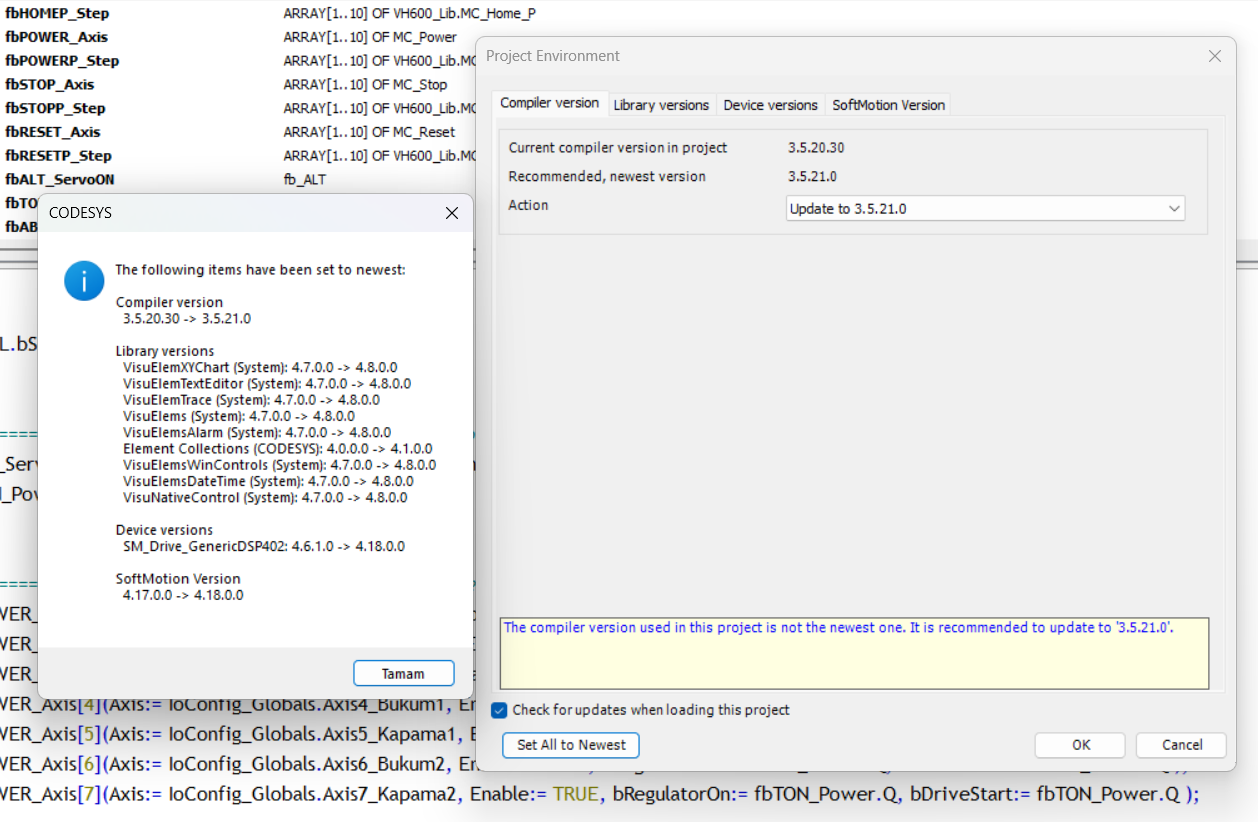The width and height of the screenshot is (1258, 822).
Task: Open the Library versions tab
Action: click(x=661, y=105)
